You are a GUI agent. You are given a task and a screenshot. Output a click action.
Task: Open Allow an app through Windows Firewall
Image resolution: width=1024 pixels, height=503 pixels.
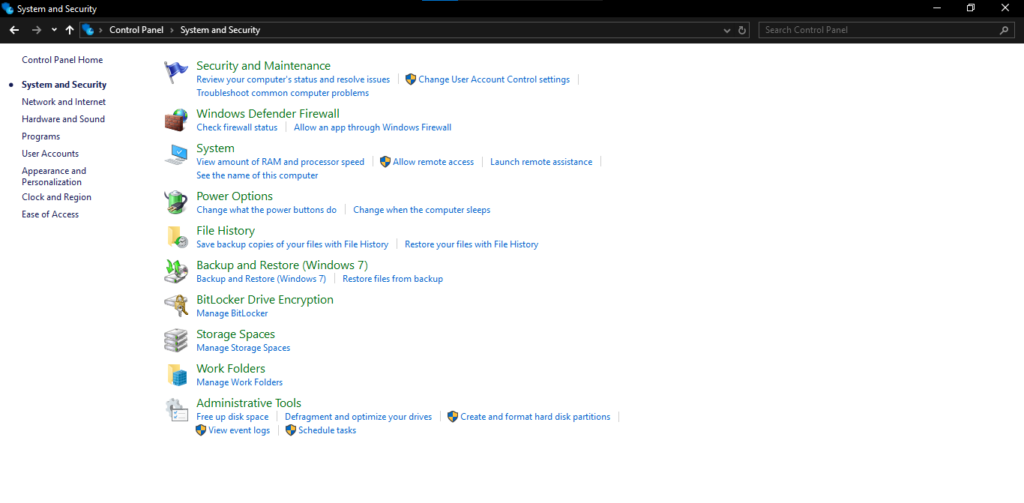click(372, 127)
